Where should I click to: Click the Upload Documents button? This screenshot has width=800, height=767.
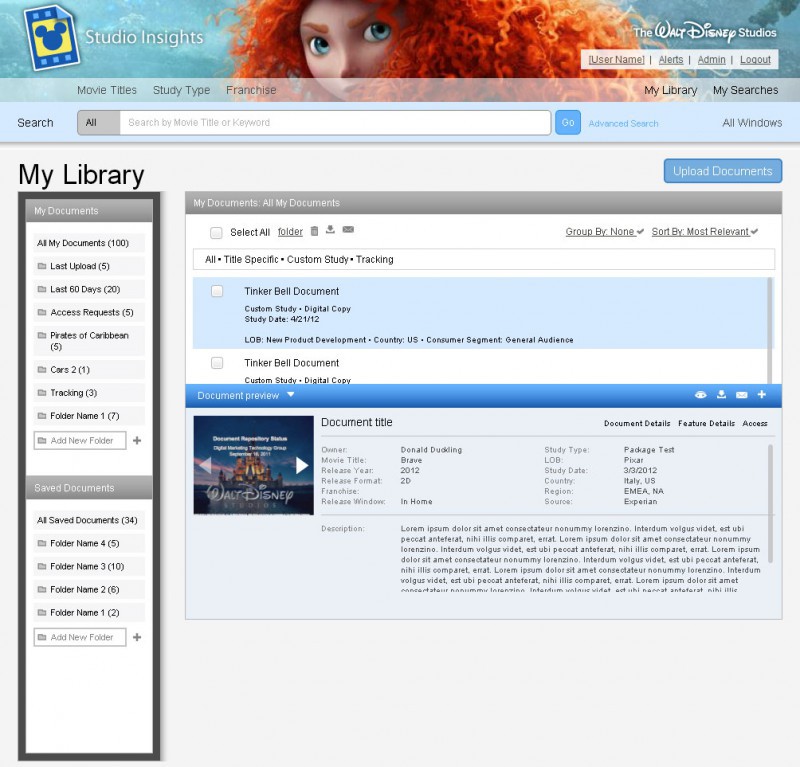722,171
